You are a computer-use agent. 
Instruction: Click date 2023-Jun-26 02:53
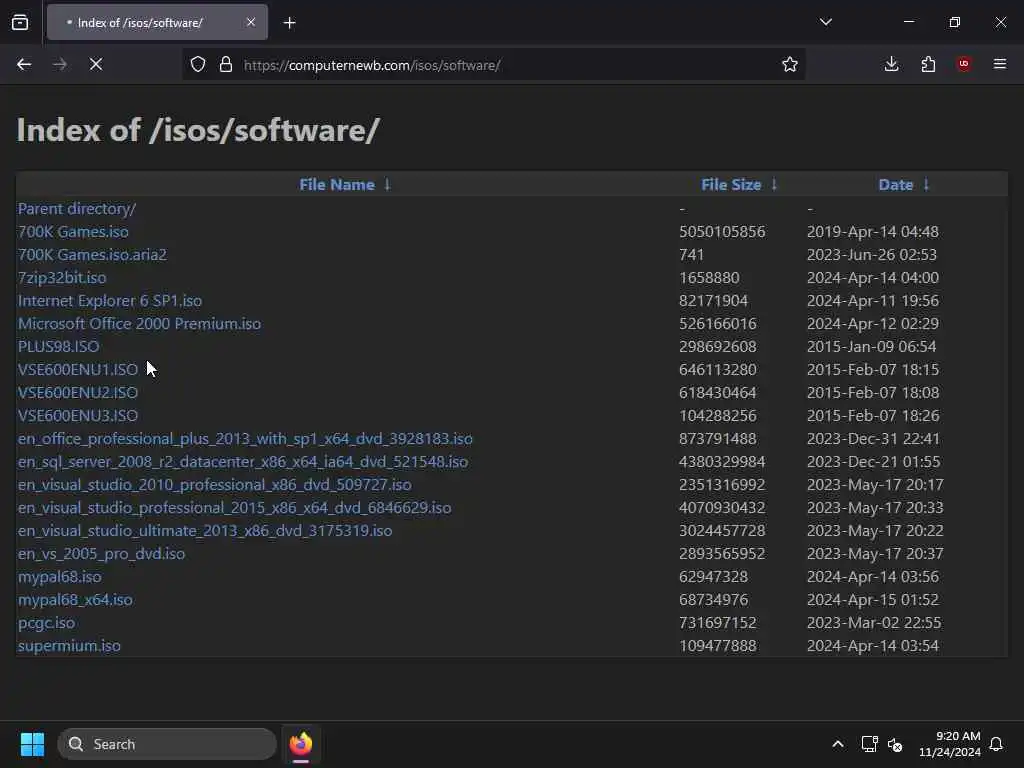[x=872, y=254]
